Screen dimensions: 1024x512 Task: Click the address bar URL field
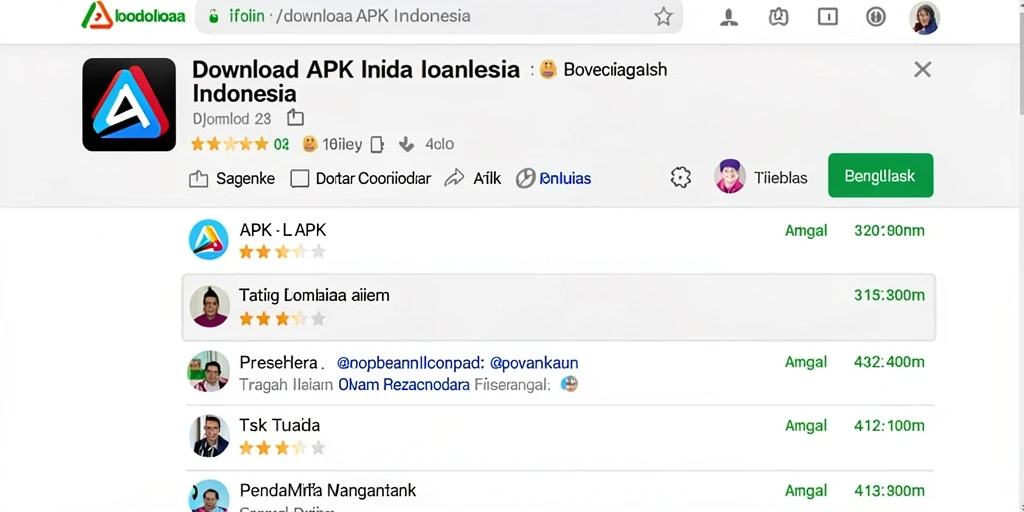439,16
